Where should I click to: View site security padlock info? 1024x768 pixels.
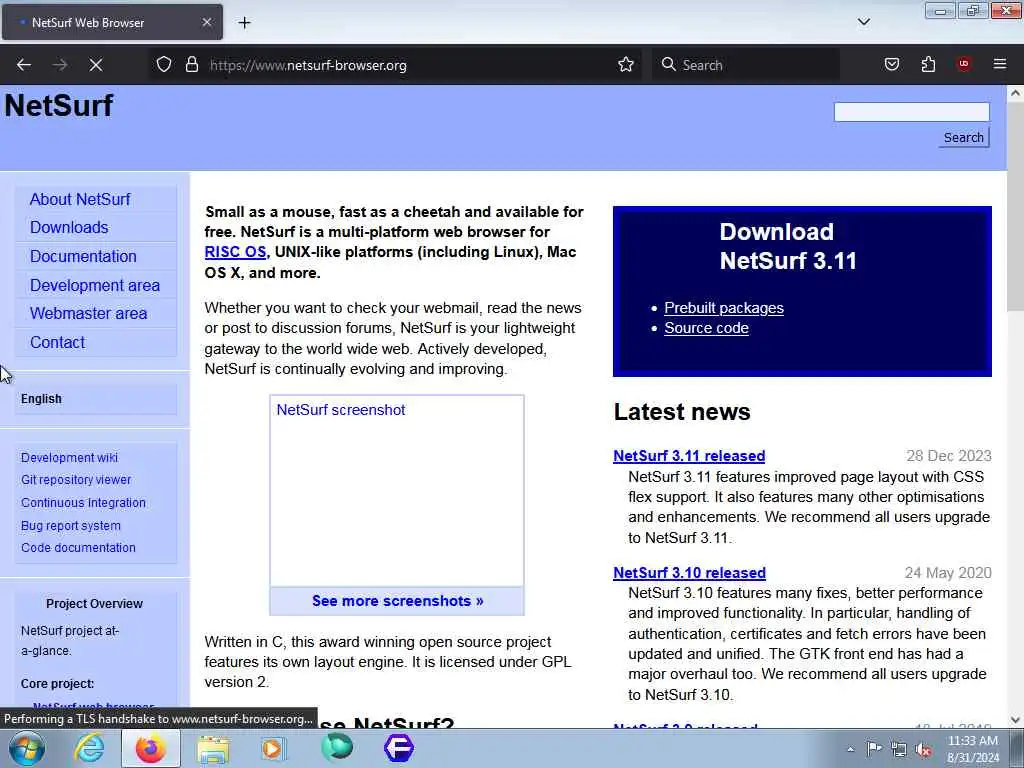click(192, 65)
